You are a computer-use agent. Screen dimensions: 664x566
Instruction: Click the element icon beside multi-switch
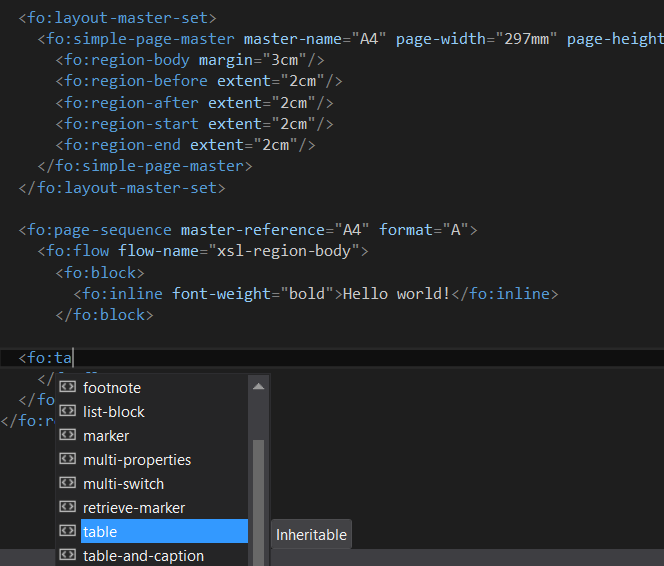[68, 483]
